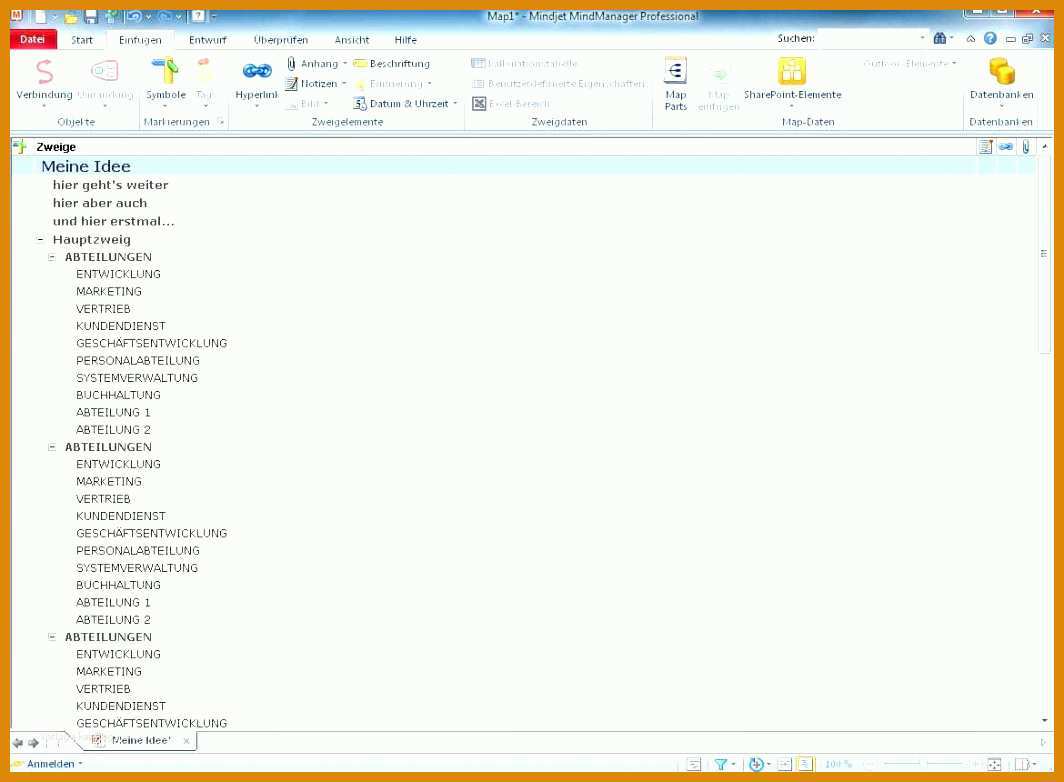
Task: Select the topic hier geht's weiter
Action: pyautogui.click(x=111, y=185)
